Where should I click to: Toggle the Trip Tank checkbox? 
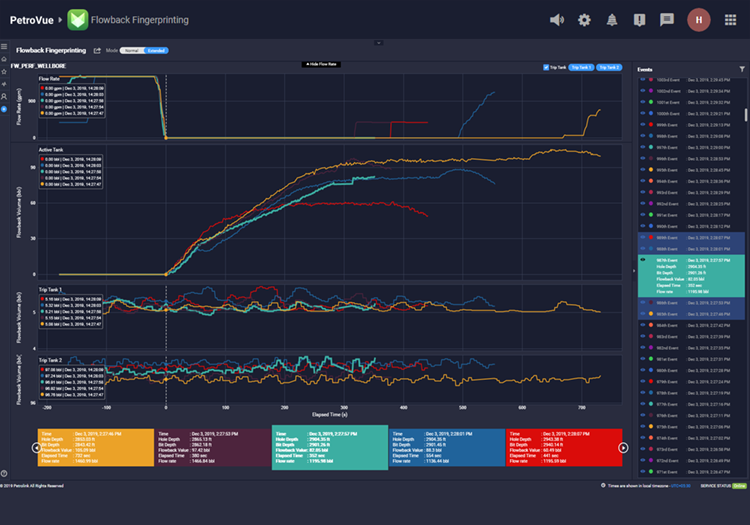point(546,67)
